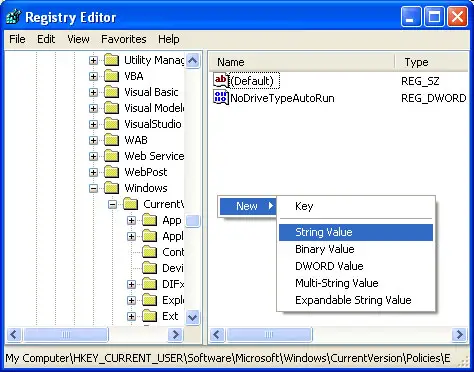Screen dimensions: 474x372
Task: Click the Cont folder icon
Action: [150, 252]
